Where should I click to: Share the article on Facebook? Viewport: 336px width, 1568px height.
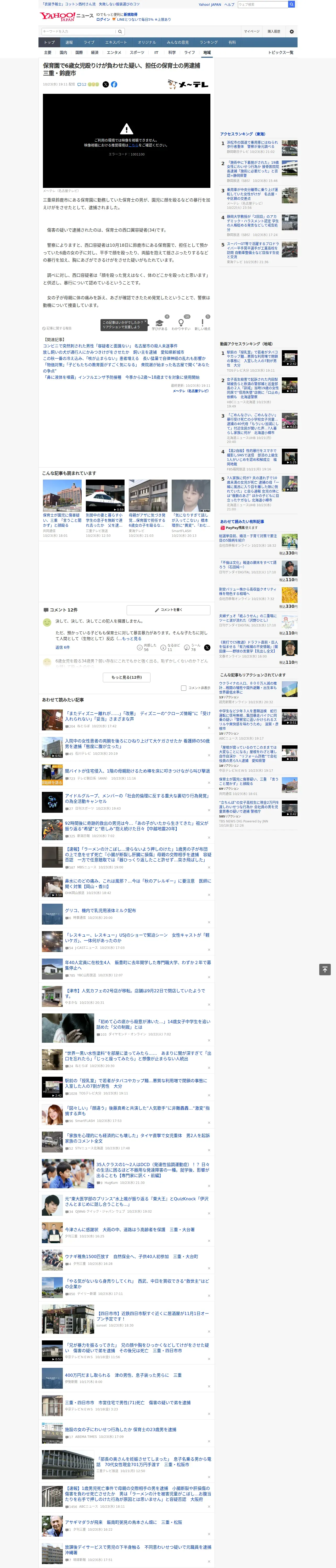(x=114, y=85)
